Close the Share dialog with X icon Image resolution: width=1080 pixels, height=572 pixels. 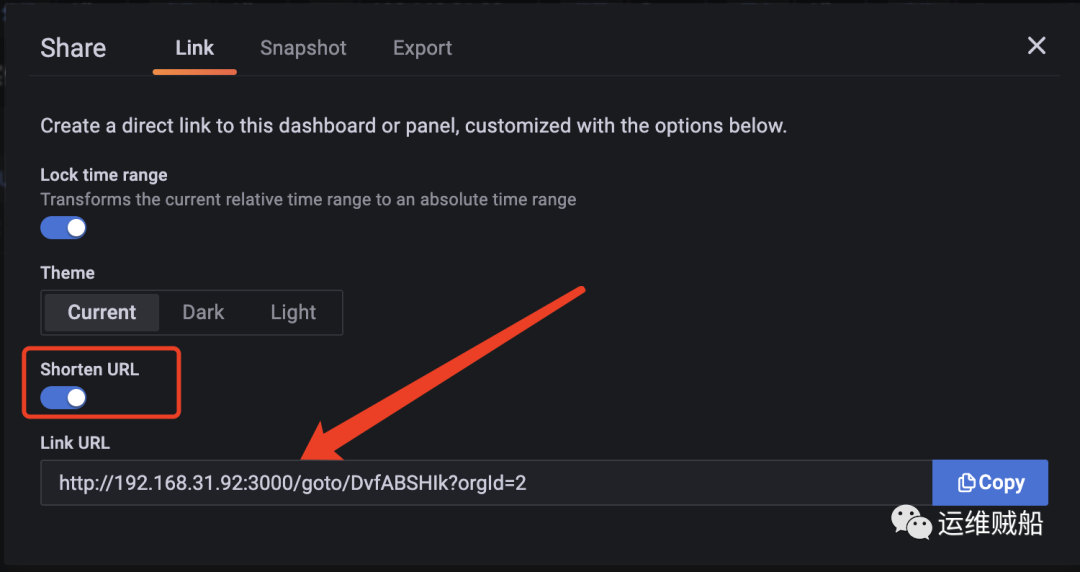pyautogui.click(x=1036, y=46)
